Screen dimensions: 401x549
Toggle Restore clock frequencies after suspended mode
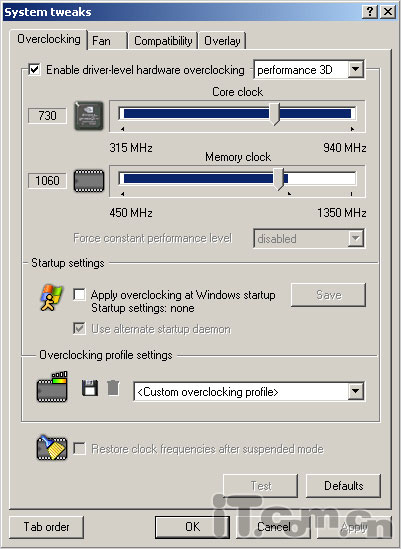79,449
